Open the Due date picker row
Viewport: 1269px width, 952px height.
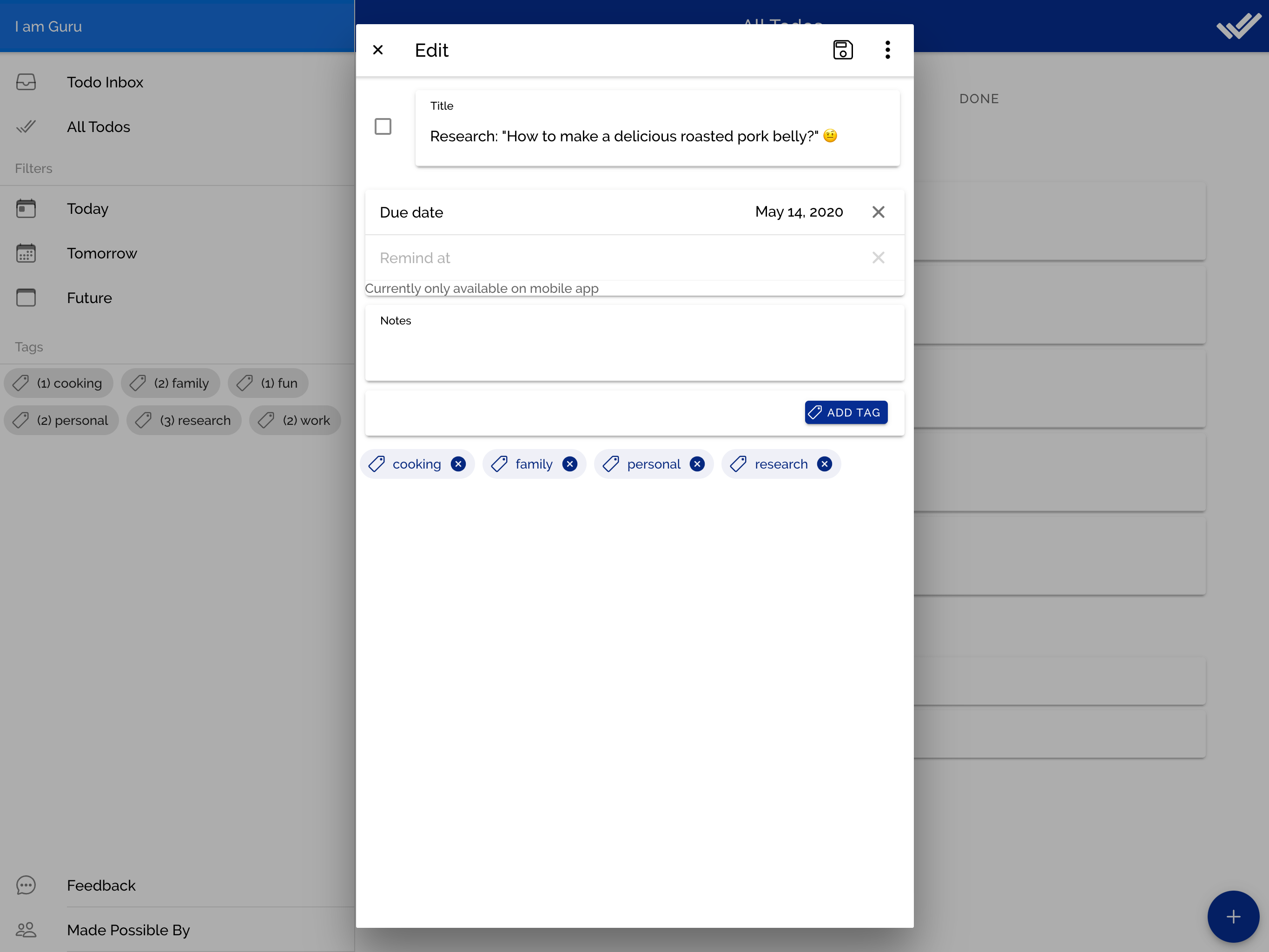point(574,212)
